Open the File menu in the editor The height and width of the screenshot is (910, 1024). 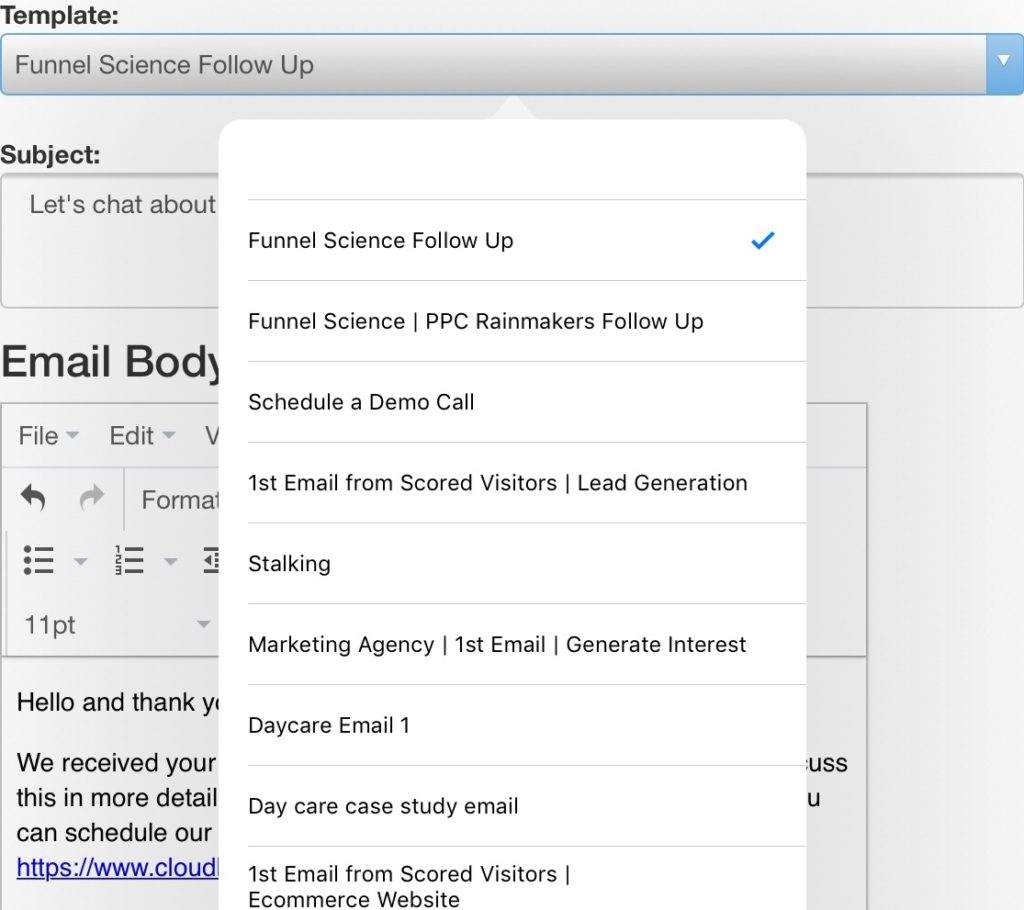48,436
